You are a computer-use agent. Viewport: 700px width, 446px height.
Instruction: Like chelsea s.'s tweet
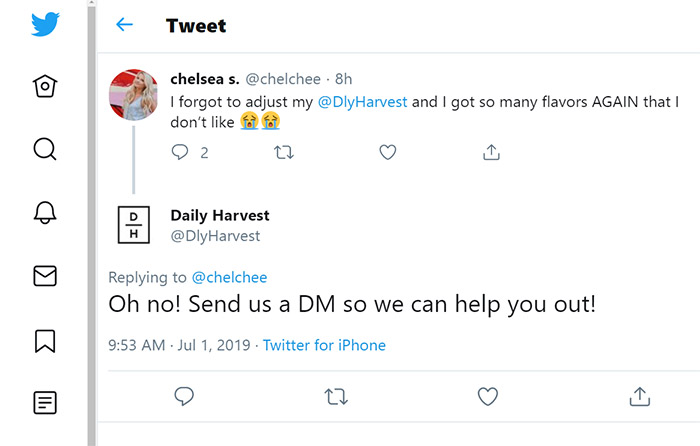388,153
